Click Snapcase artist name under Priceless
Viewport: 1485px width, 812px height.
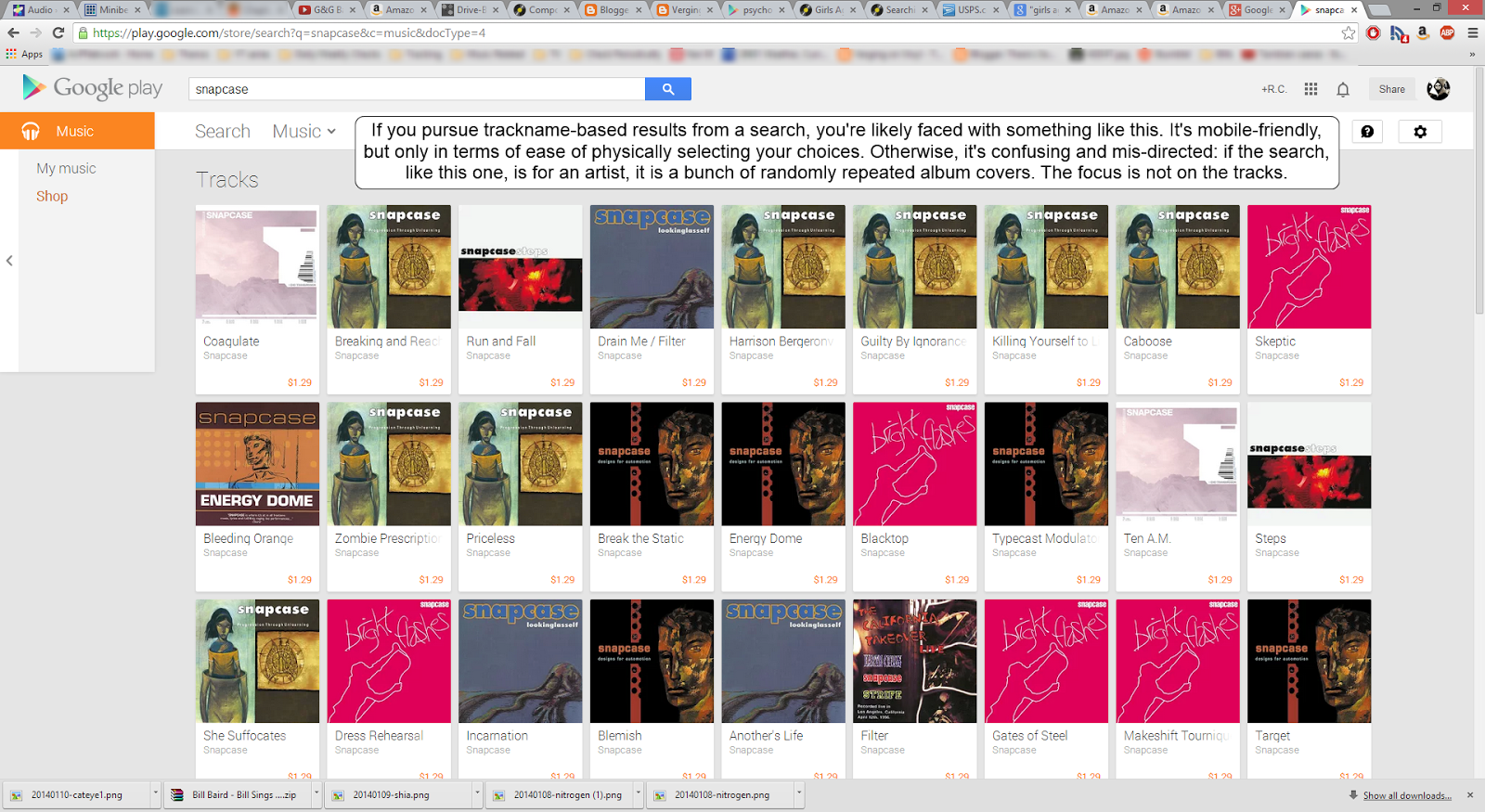coord(488,553)
